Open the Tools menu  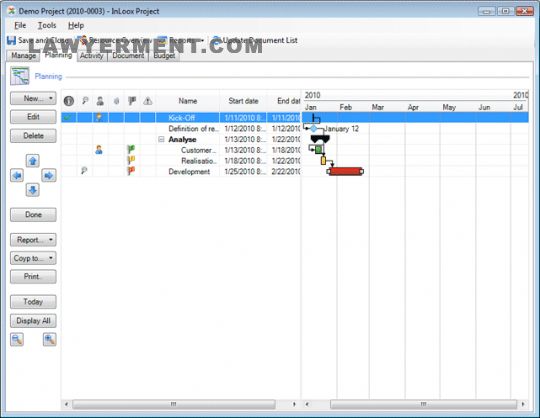[47, 25]
